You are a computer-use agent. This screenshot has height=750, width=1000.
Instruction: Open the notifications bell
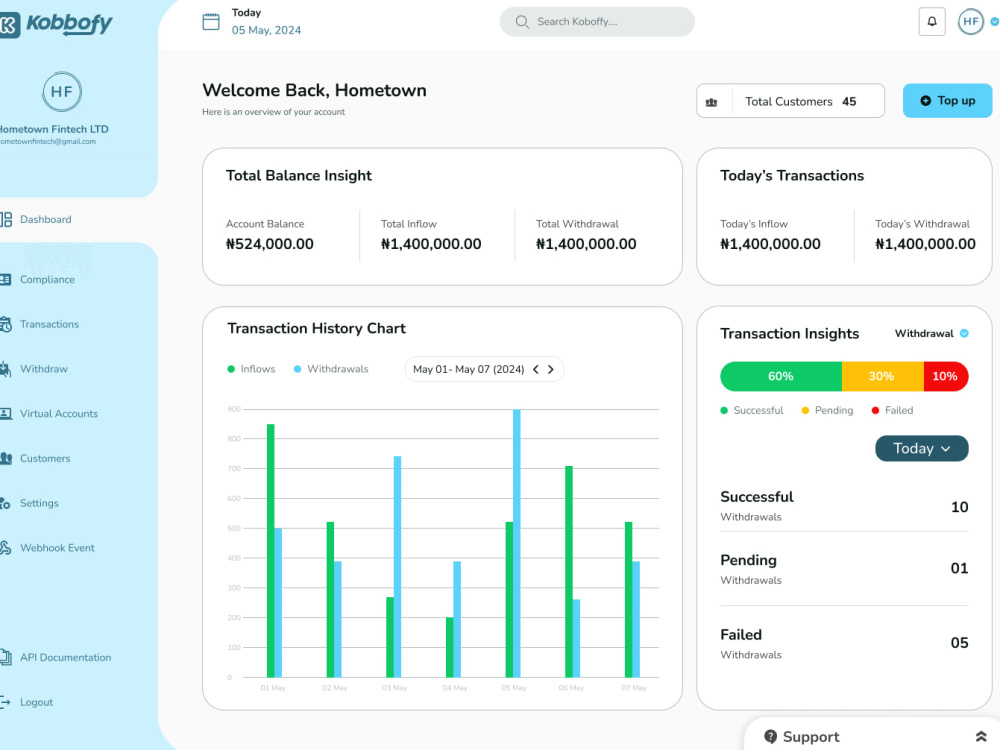[x=932, y=22]
